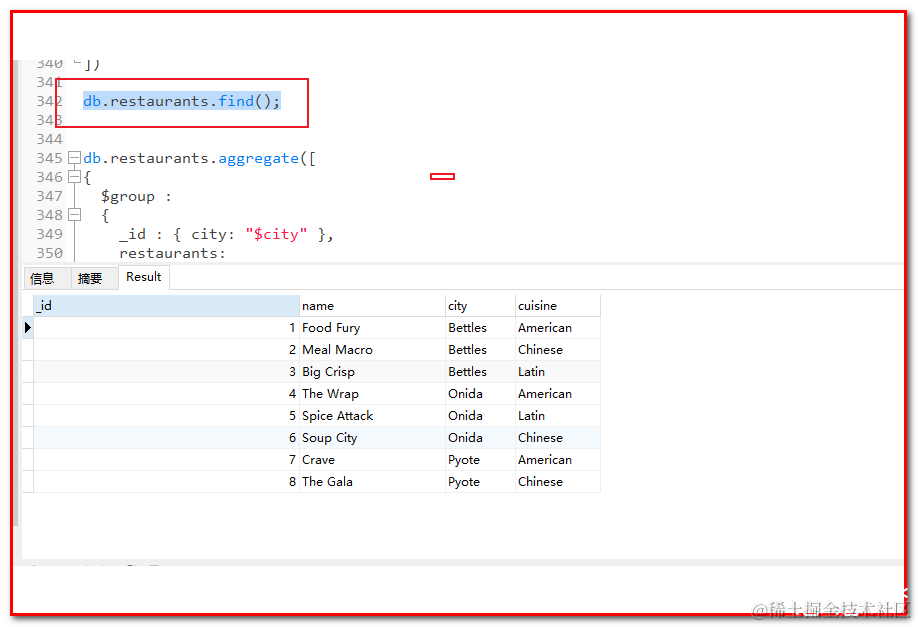
Task: Click _id value 4 cell
Action: [167, 394]
